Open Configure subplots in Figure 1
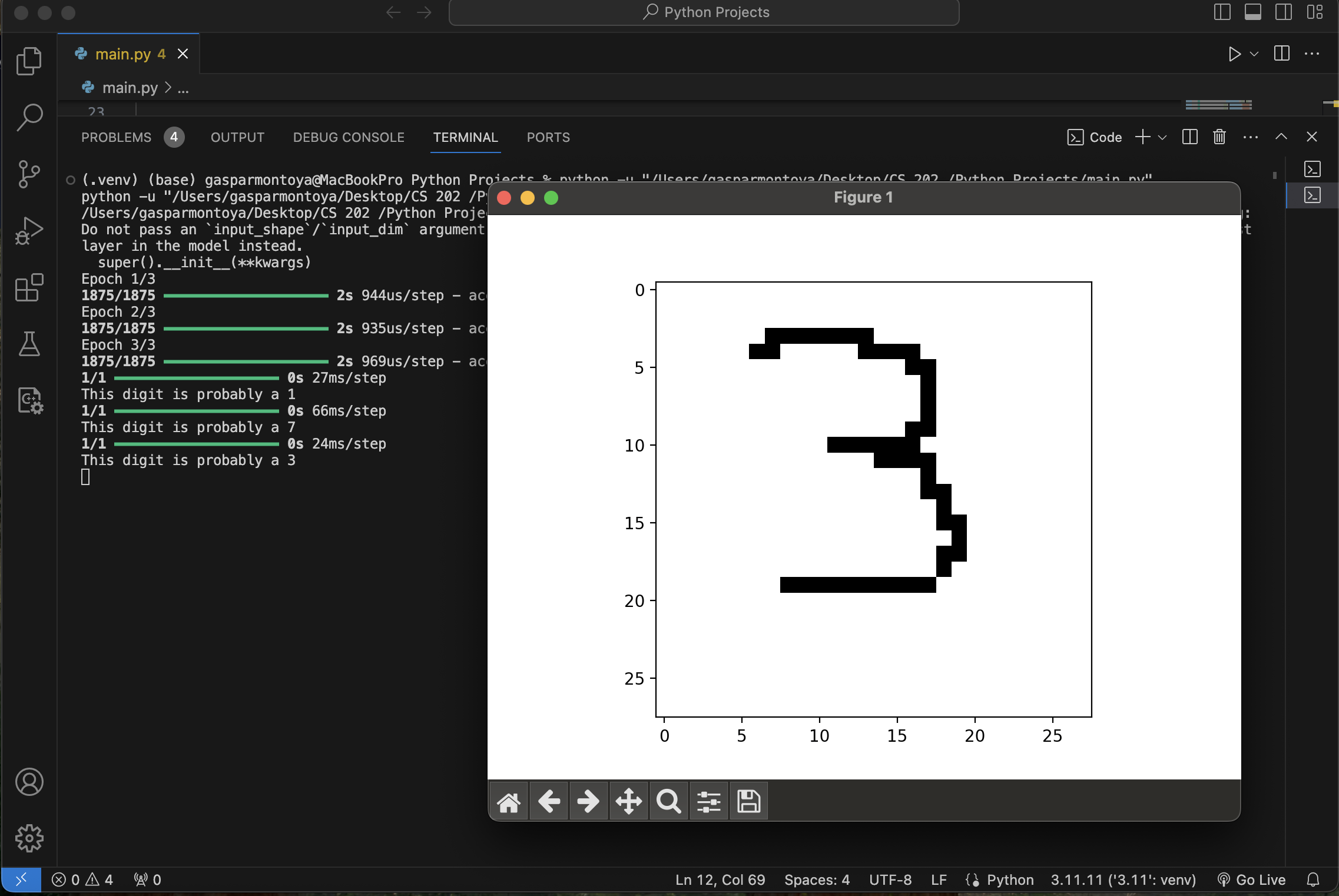 [x=708, y=801]
